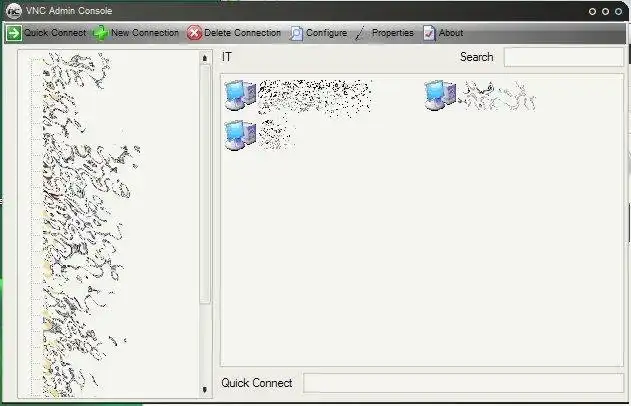
Task: Click the tree scrollbar up arrow
Action: (205, 58)
